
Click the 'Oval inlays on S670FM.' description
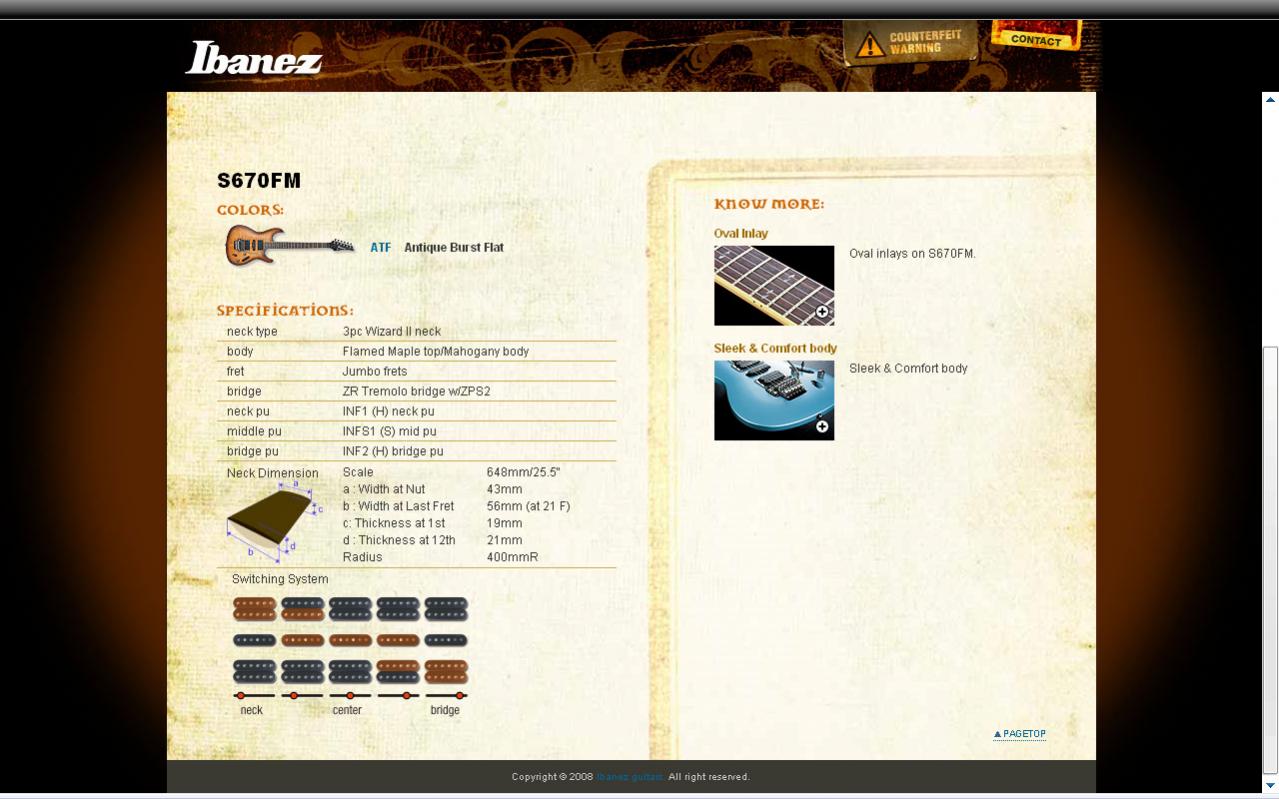point(913,254)
